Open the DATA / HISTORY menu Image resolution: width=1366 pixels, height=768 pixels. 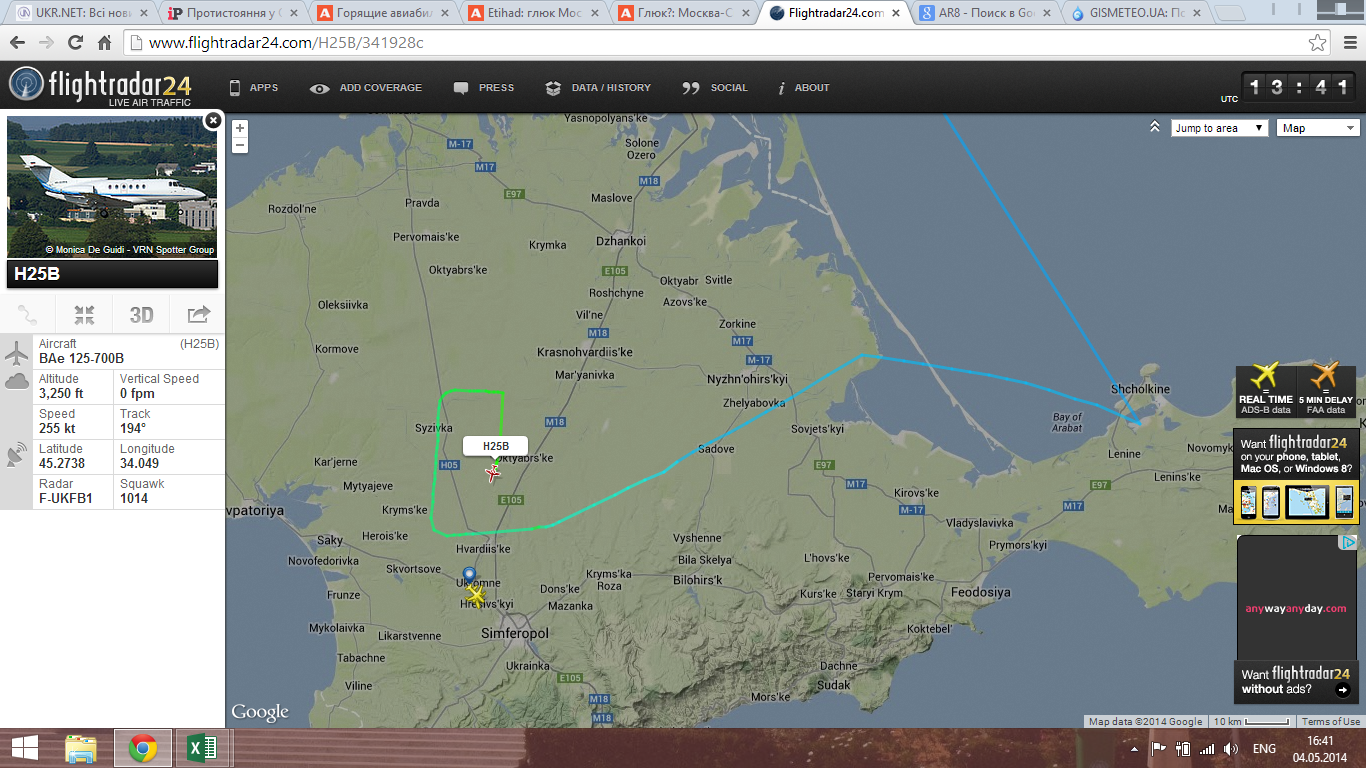coord(598,88)
